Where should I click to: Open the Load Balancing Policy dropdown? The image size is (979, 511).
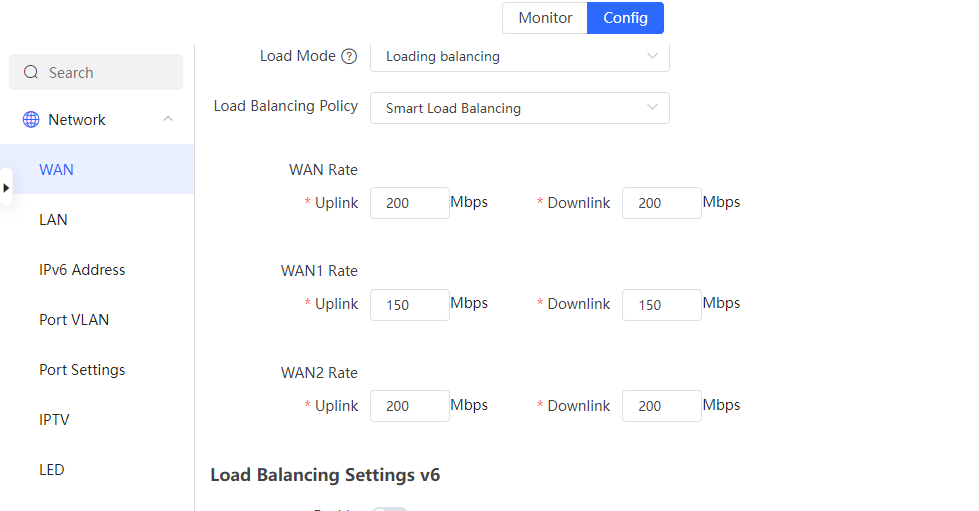coord(519,108)
